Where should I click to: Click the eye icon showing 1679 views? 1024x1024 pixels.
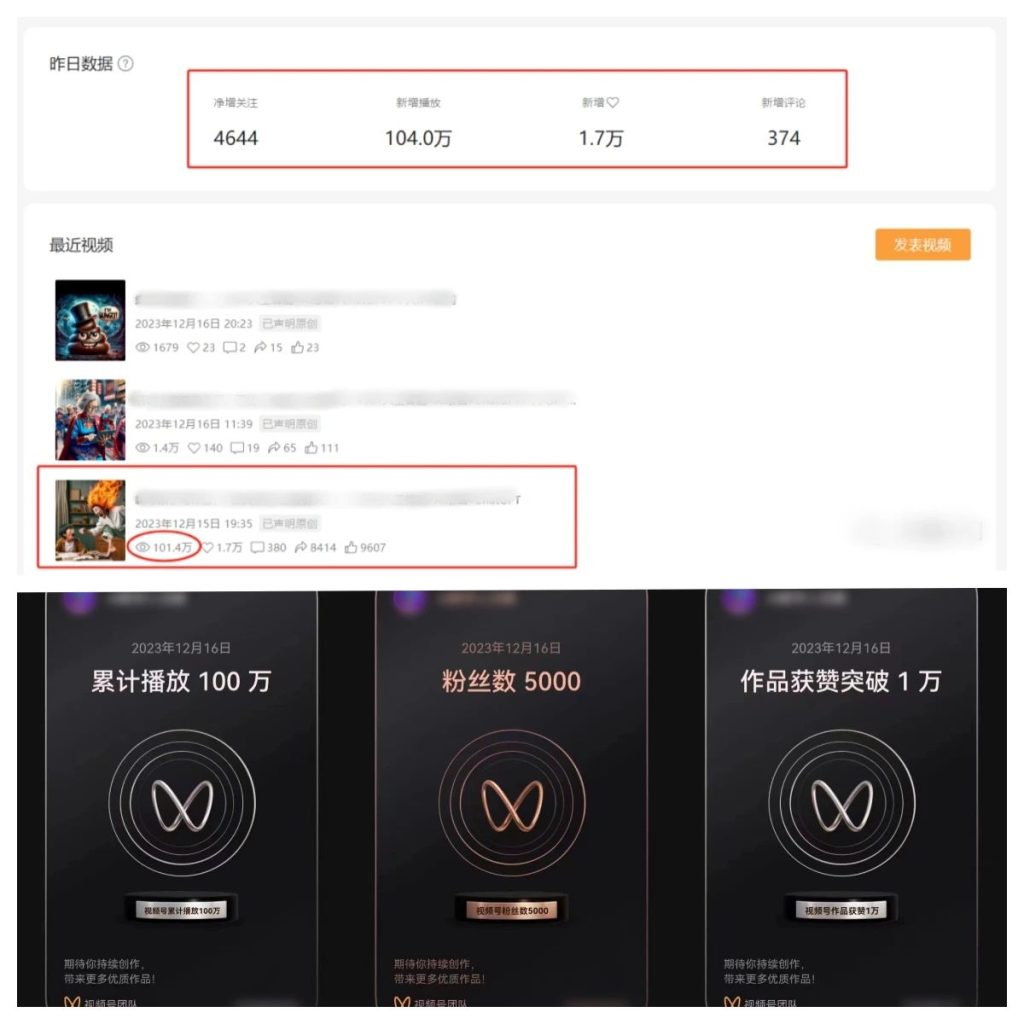(142, 347)
